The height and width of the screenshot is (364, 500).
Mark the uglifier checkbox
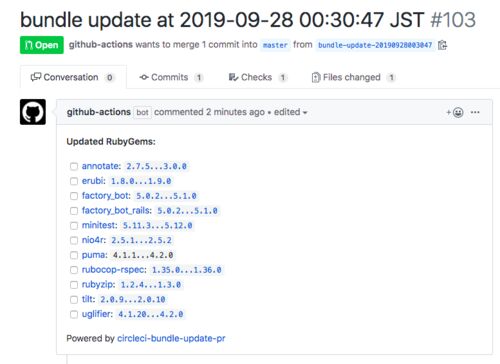(x=74, y=314)
